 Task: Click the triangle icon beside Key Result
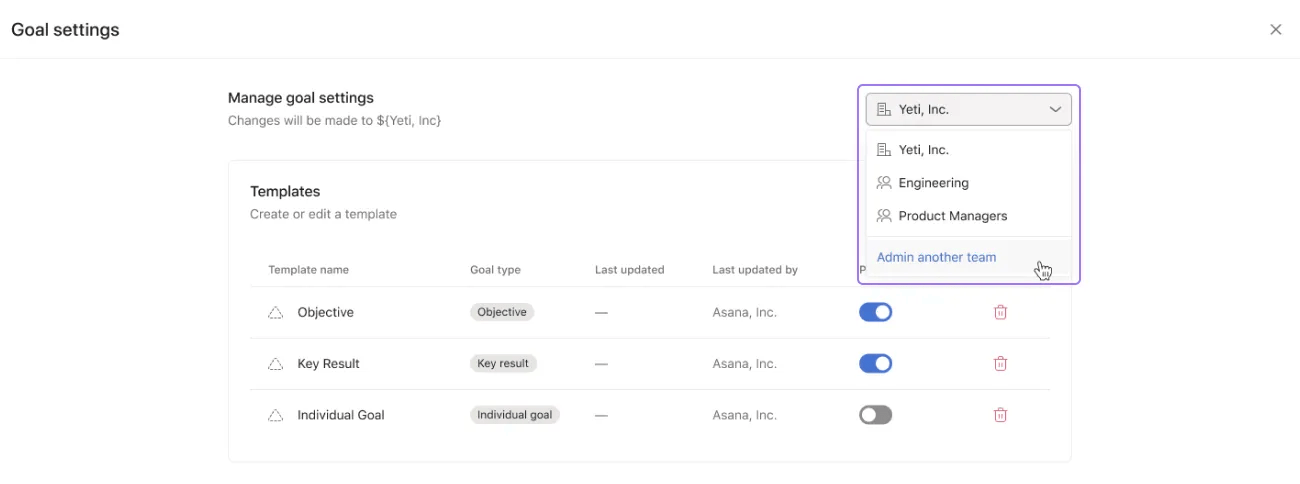coord(275,364)
